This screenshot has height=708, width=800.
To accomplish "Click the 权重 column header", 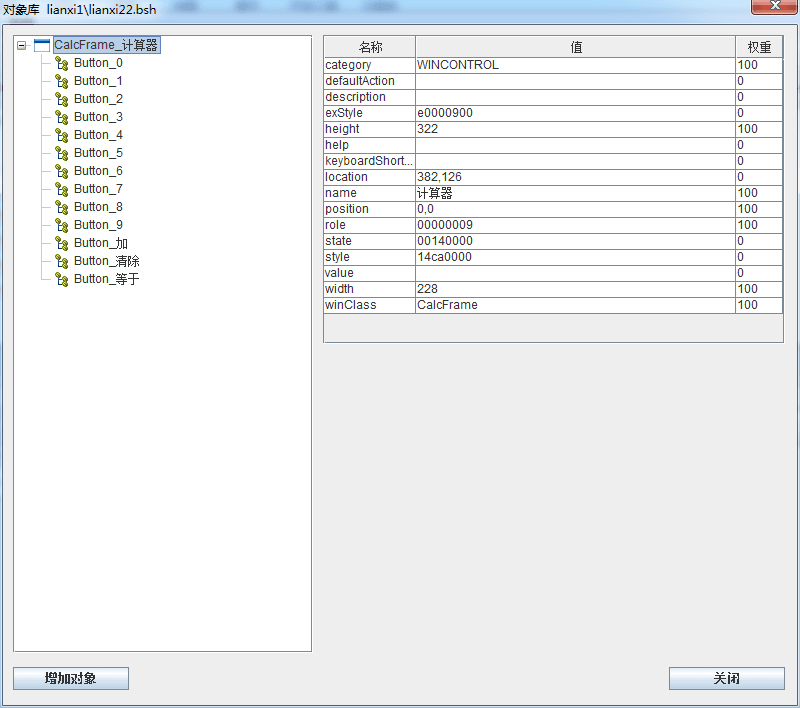I will pyautogui.click(x=759, y=47).
